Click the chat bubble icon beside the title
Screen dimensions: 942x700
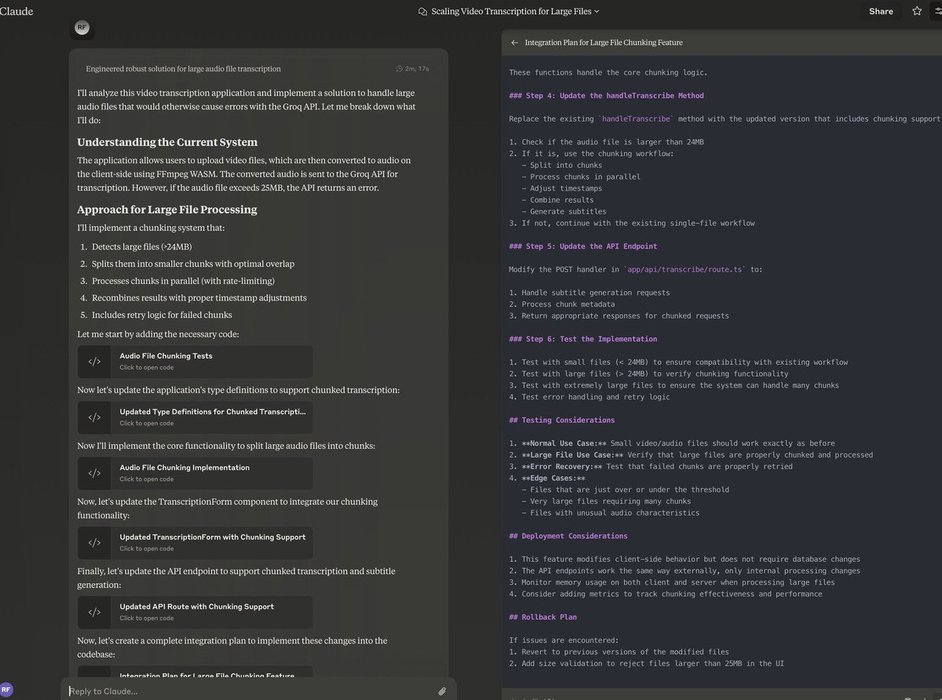(x=422, y=11)
